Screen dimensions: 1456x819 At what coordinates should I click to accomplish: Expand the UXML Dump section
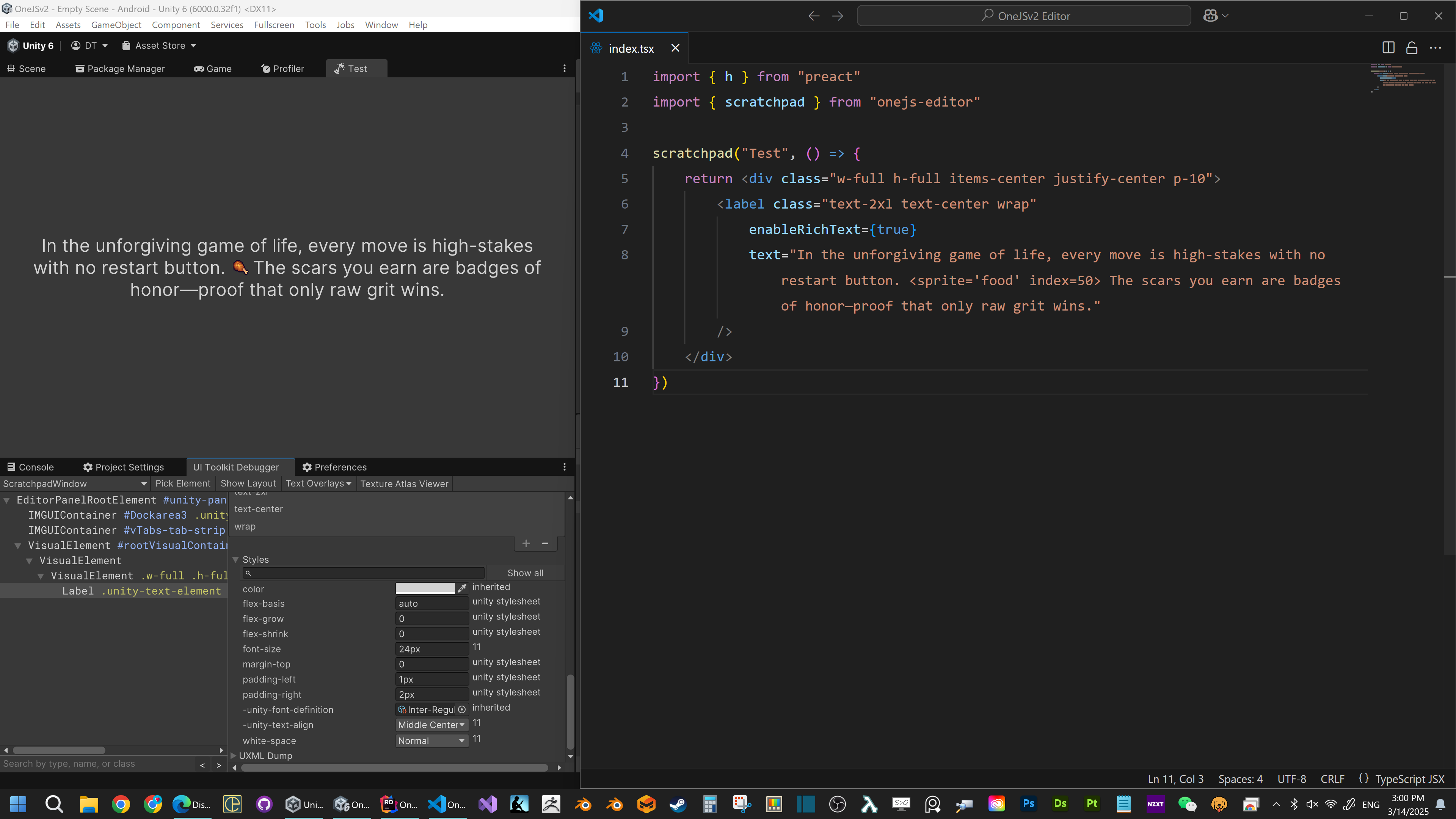pyautogui.click(x=234, y=756)
